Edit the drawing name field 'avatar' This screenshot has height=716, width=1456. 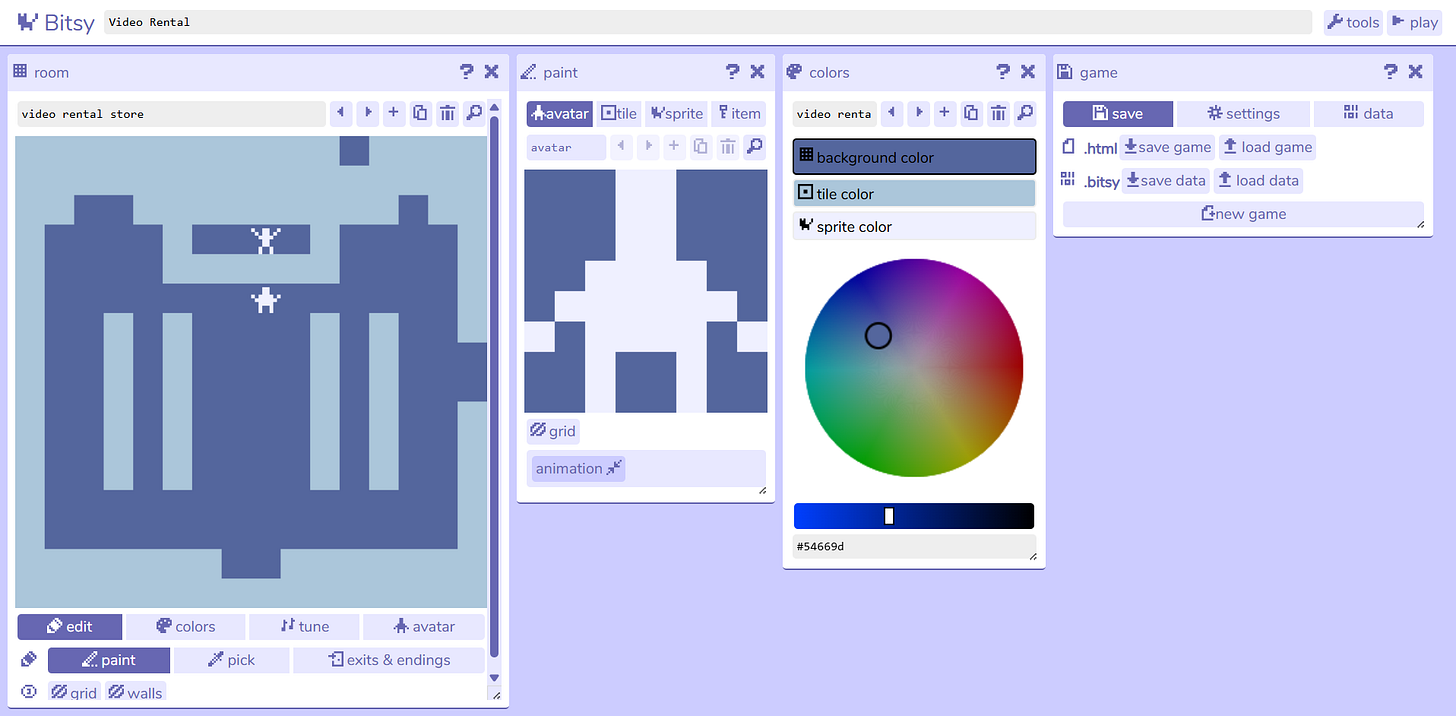(x=566, y=147)
